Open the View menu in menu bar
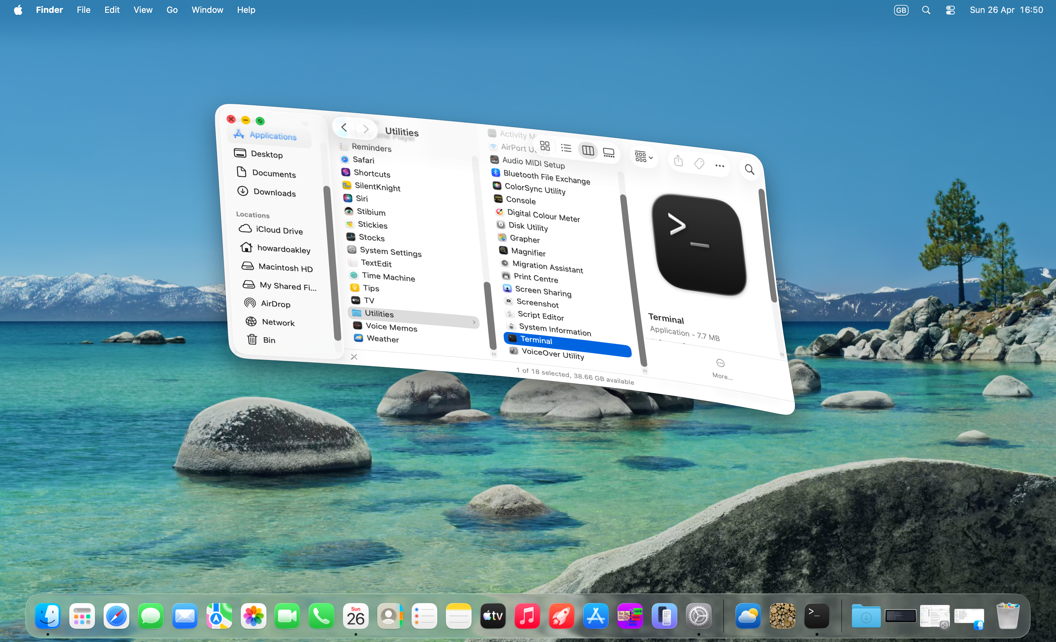 point(143,10)
